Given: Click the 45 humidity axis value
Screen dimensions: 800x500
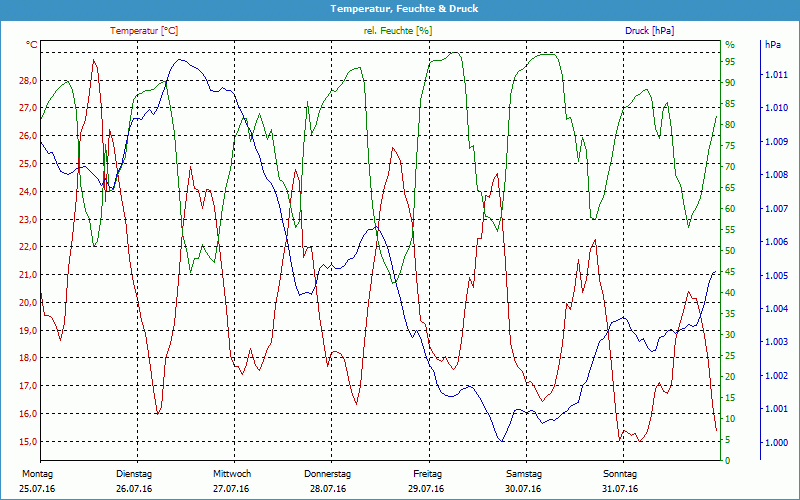Looking at the screenshot, I should click(x=730, y=271).
